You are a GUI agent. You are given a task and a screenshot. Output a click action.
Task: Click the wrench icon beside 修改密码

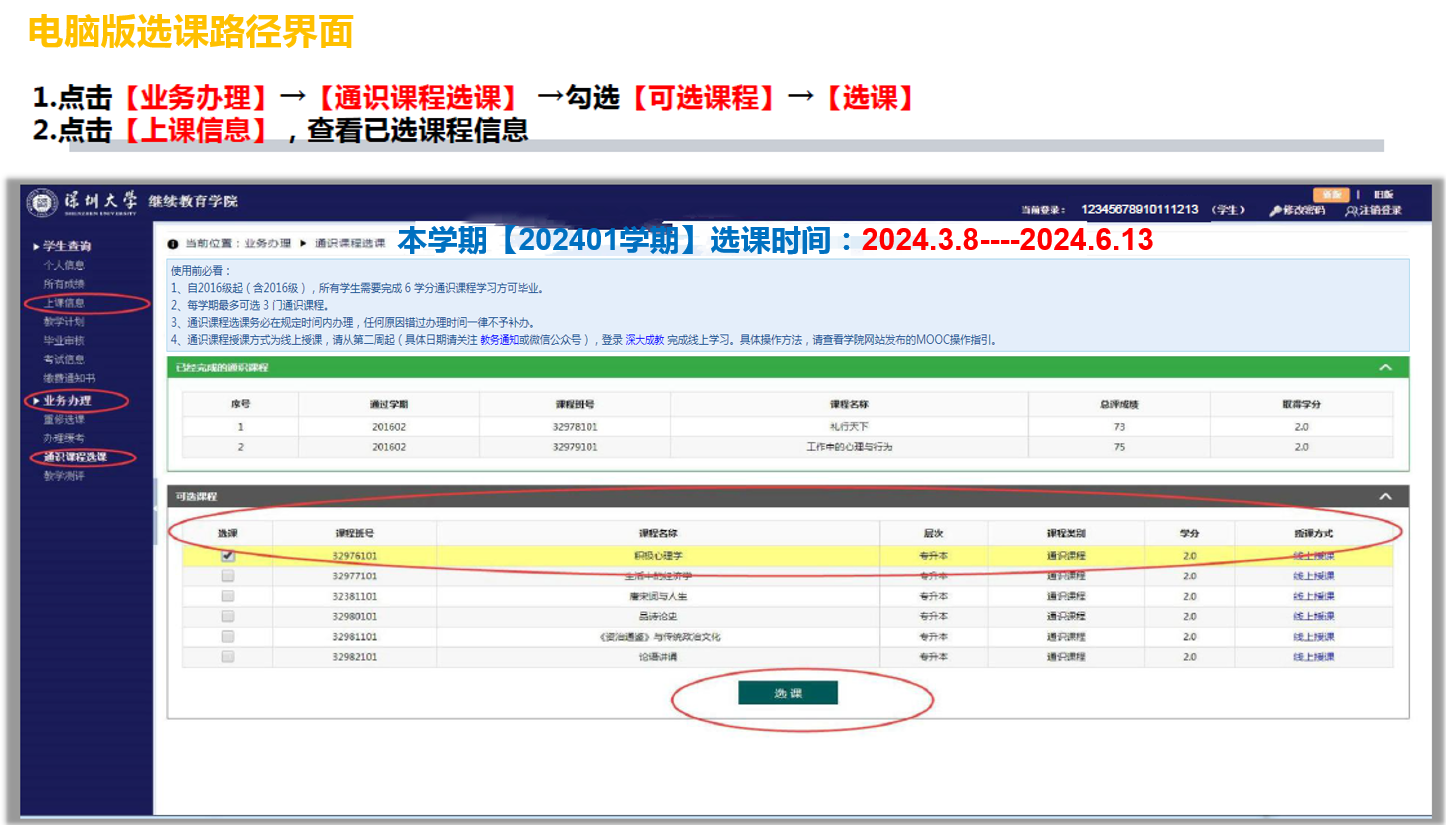pos(1275,211)
